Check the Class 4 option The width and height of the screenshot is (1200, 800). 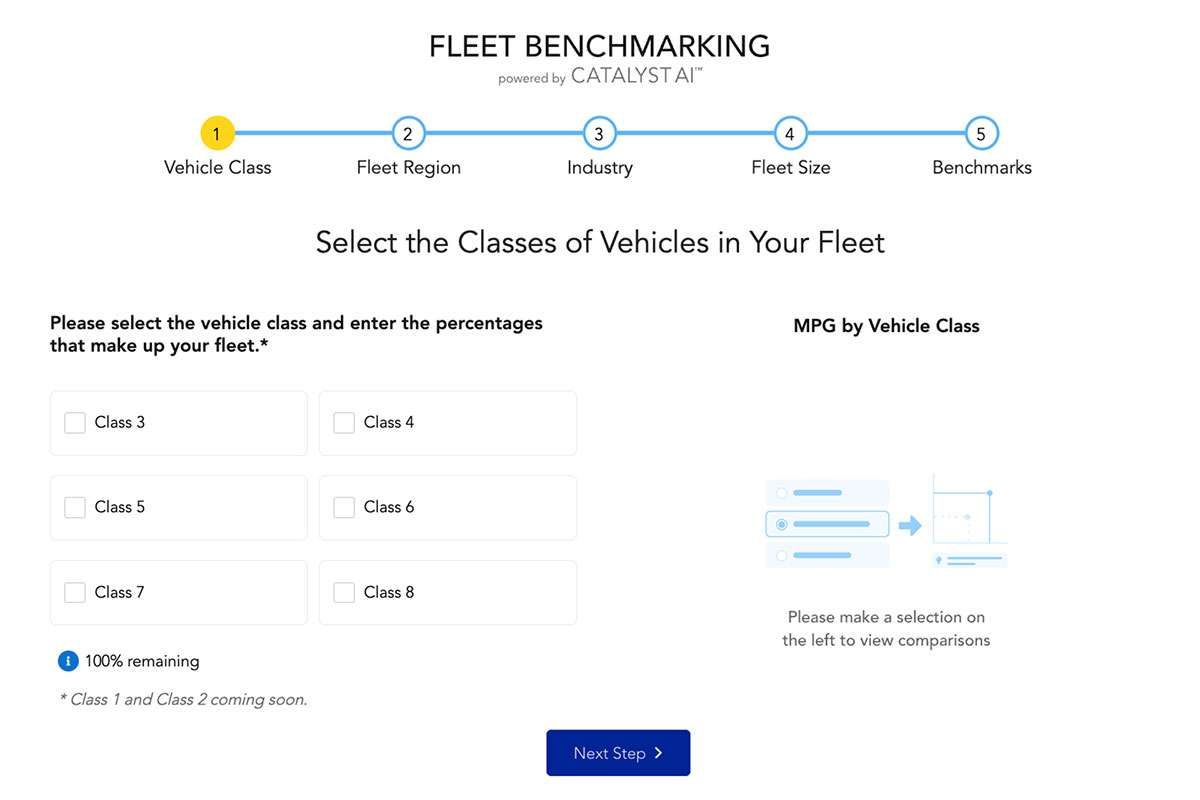pos(343,422)
